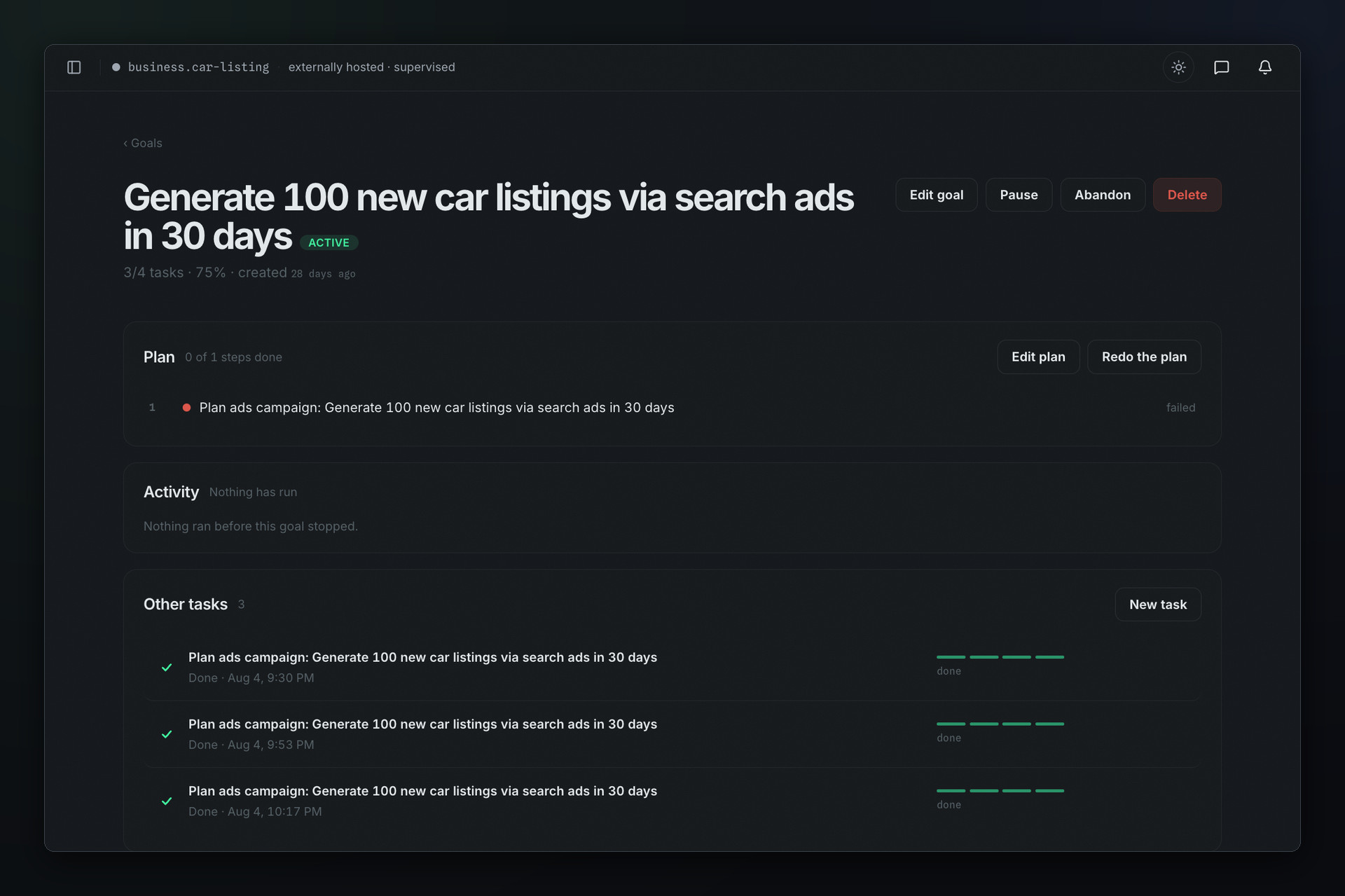
Task: Click checkmark icon of 10:17 PM task
Action: pyautogui.click(x=167, y=801)
